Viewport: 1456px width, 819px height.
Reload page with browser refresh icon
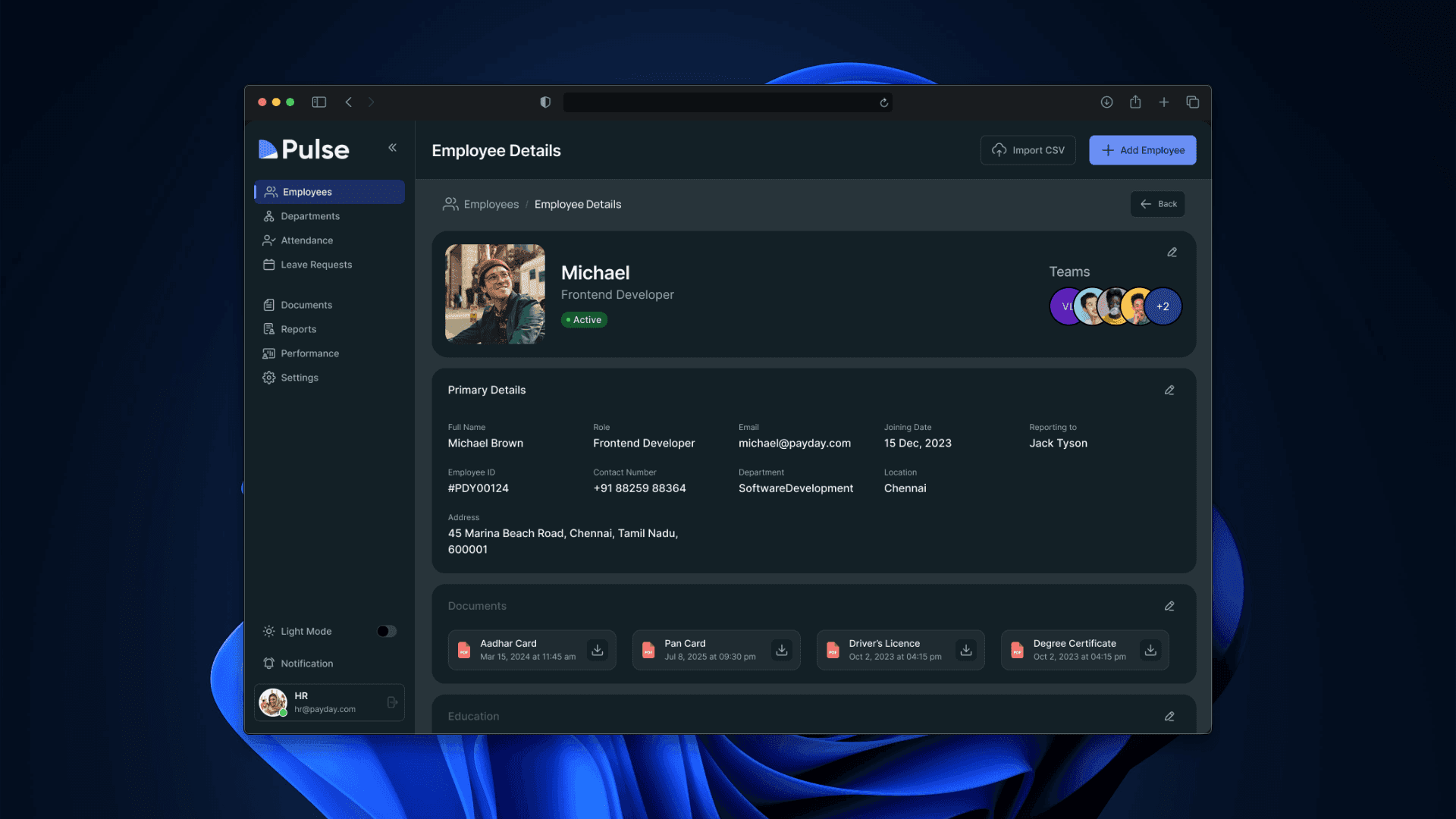click(x=883, y=102)
